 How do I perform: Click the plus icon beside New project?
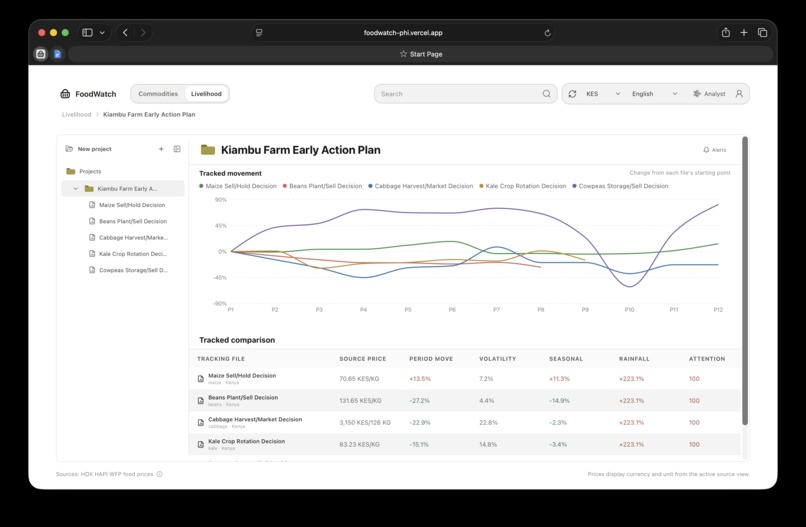pos(161,149)
